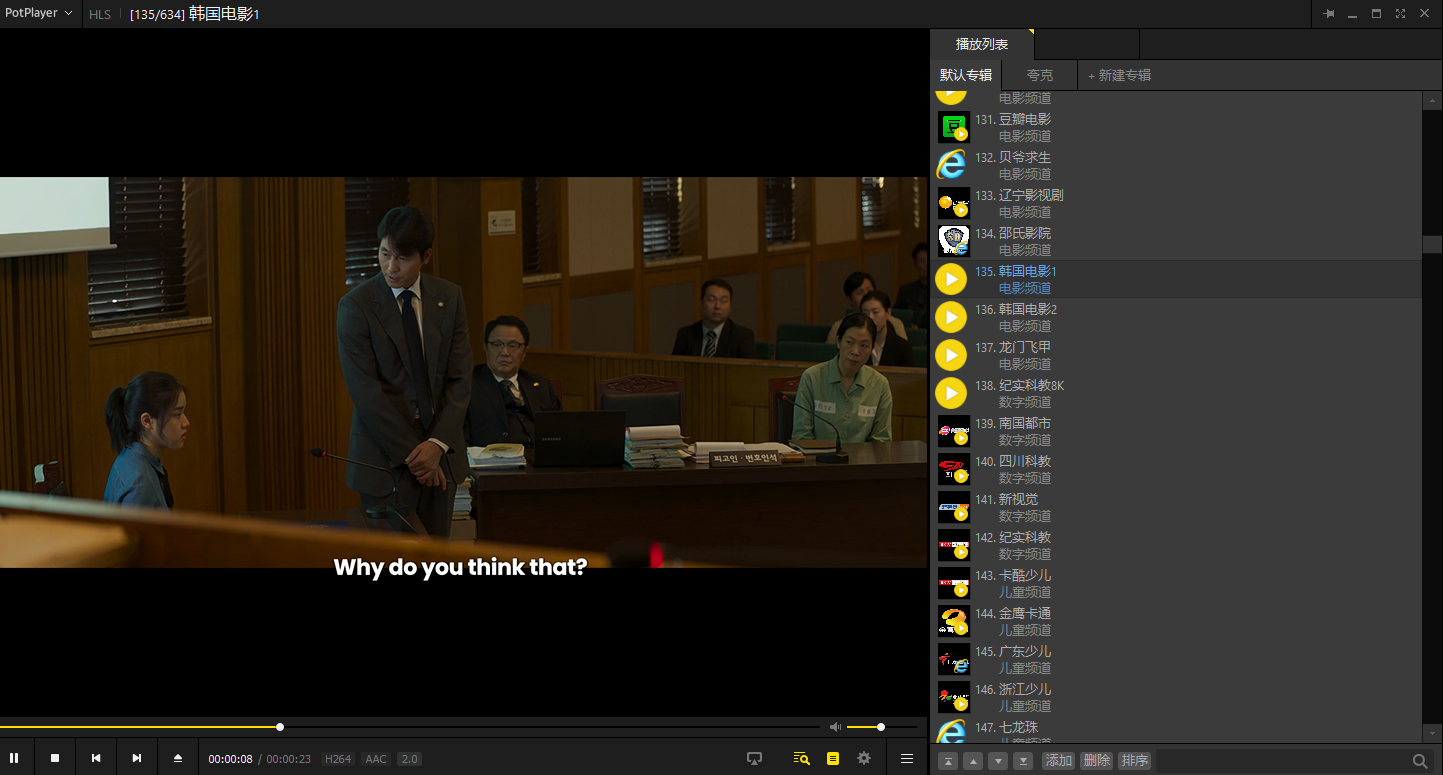The image size is (1443, 775).
Task: Switch to the 夸克 album tab
Action: click(x=1040, y=75)
